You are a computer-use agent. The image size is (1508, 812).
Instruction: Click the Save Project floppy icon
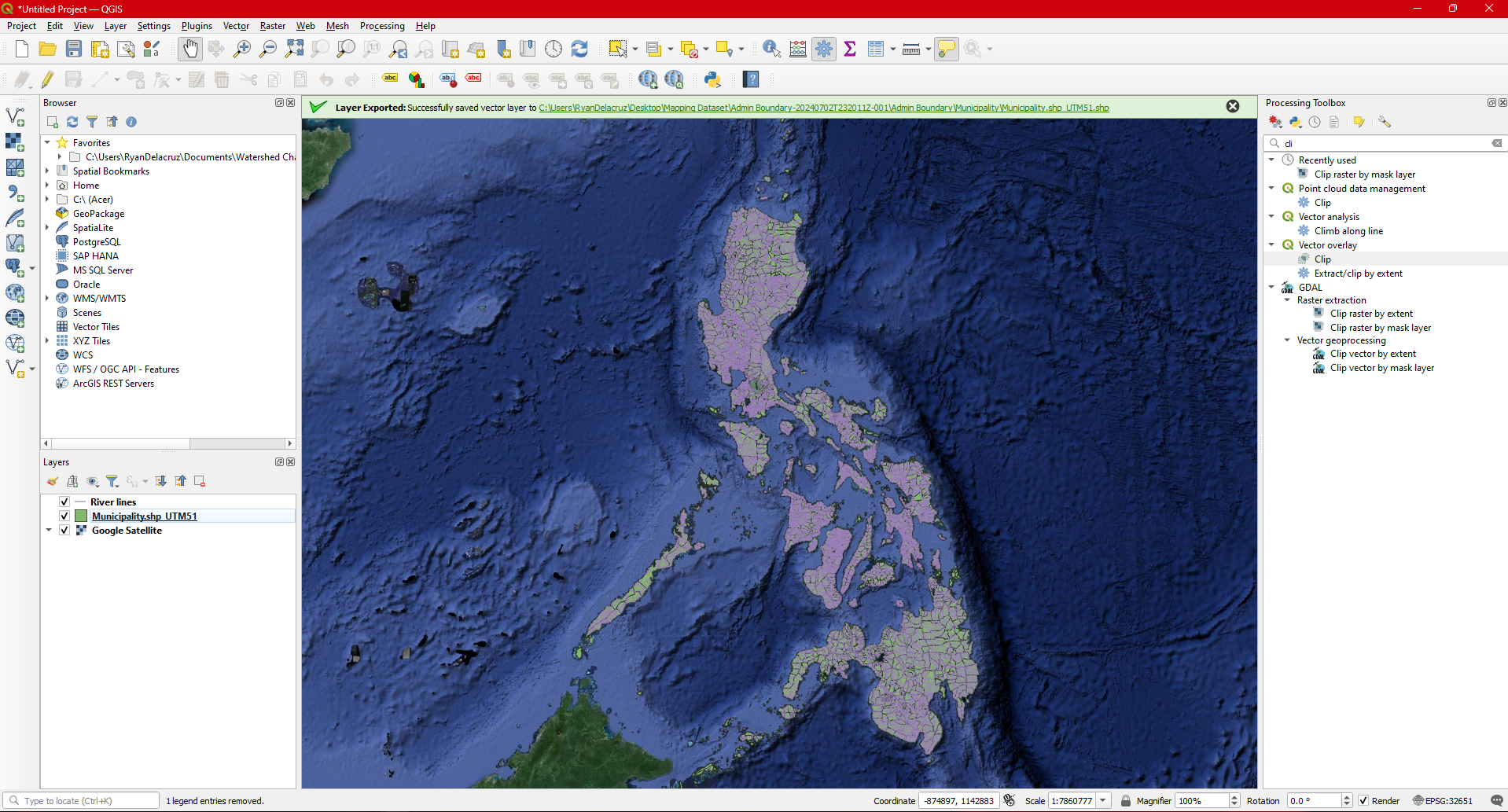[x=74, y=49]
